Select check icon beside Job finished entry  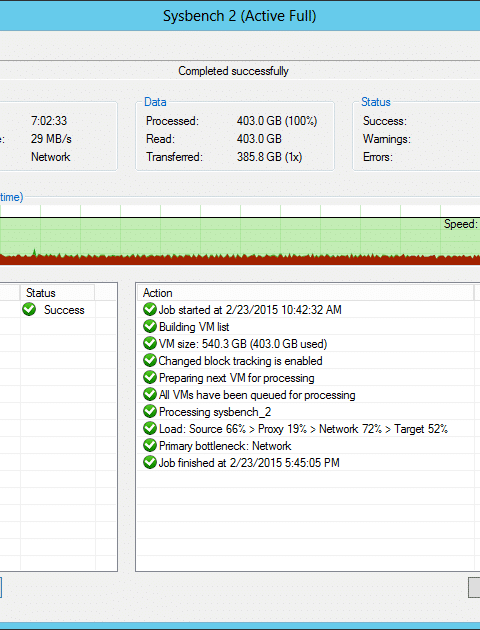pyautogui.click(x=150, y=462)
